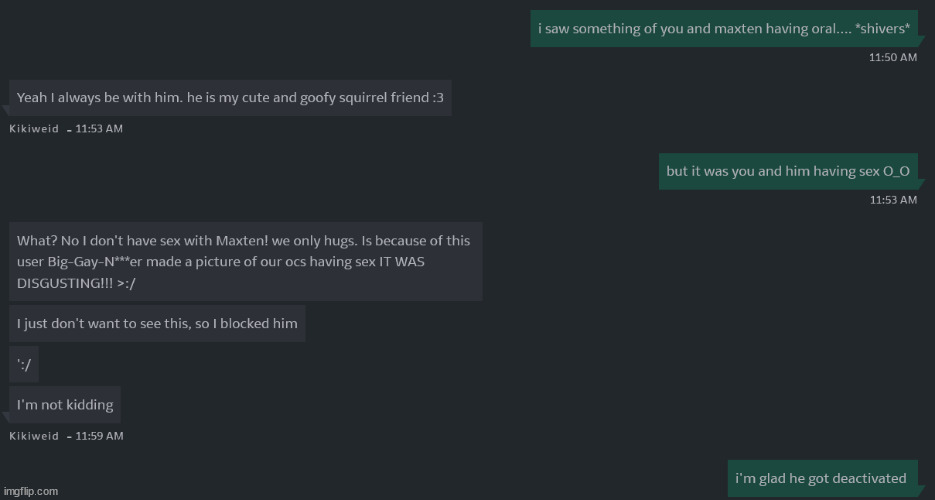Click the "O_O" emoticon in the green bubble
The image size is (935, 500).
[x=895, y=171]
